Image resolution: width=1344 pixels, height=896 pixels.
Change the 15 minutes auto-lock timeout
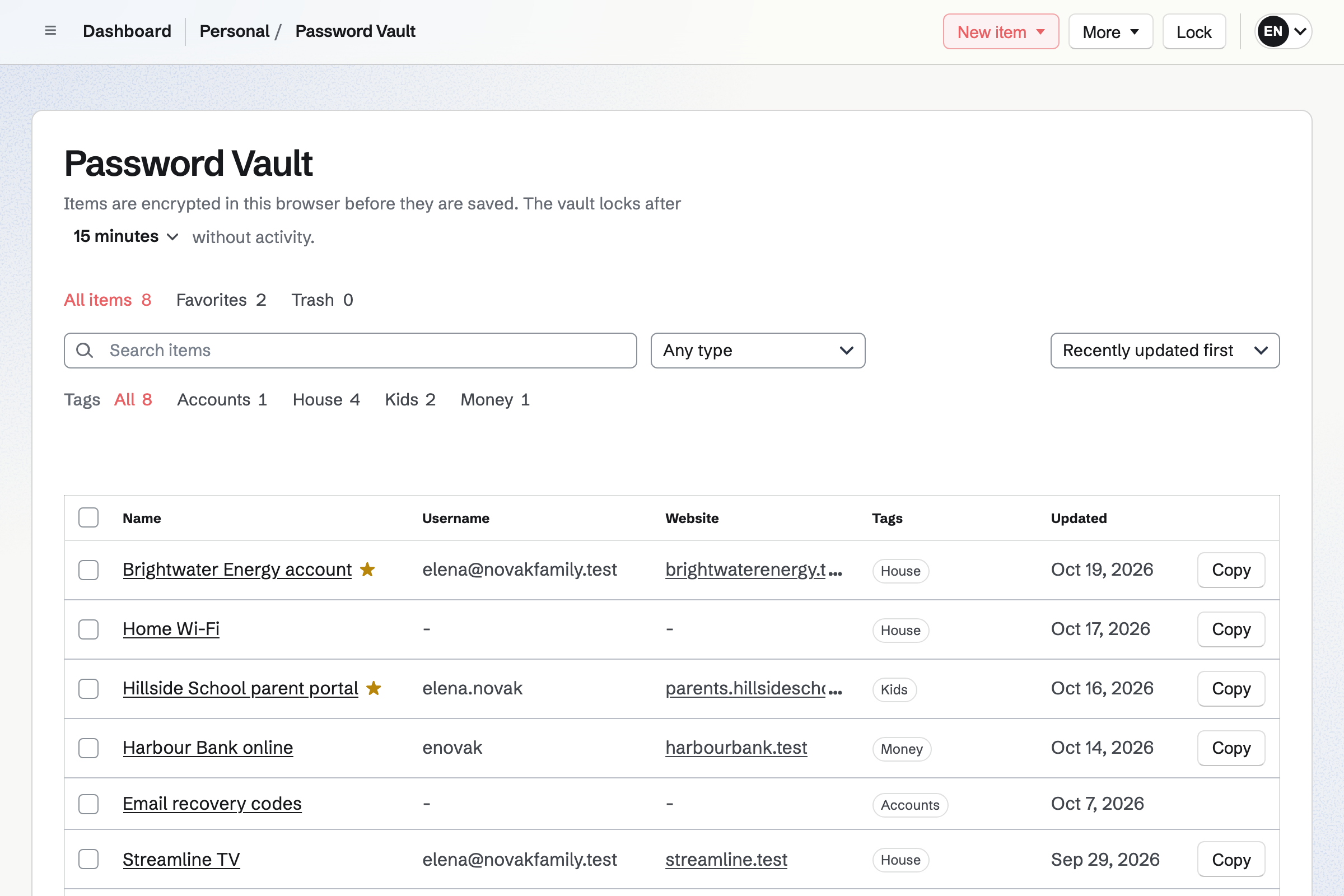point(125,236)
